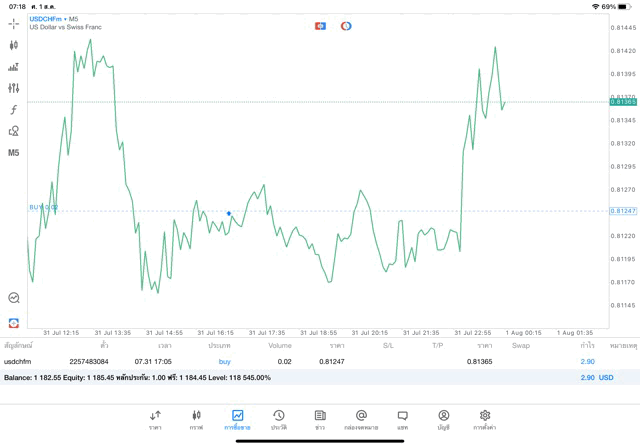Sort positions by กำไร profit column header
640x447 pixels.
588,345
